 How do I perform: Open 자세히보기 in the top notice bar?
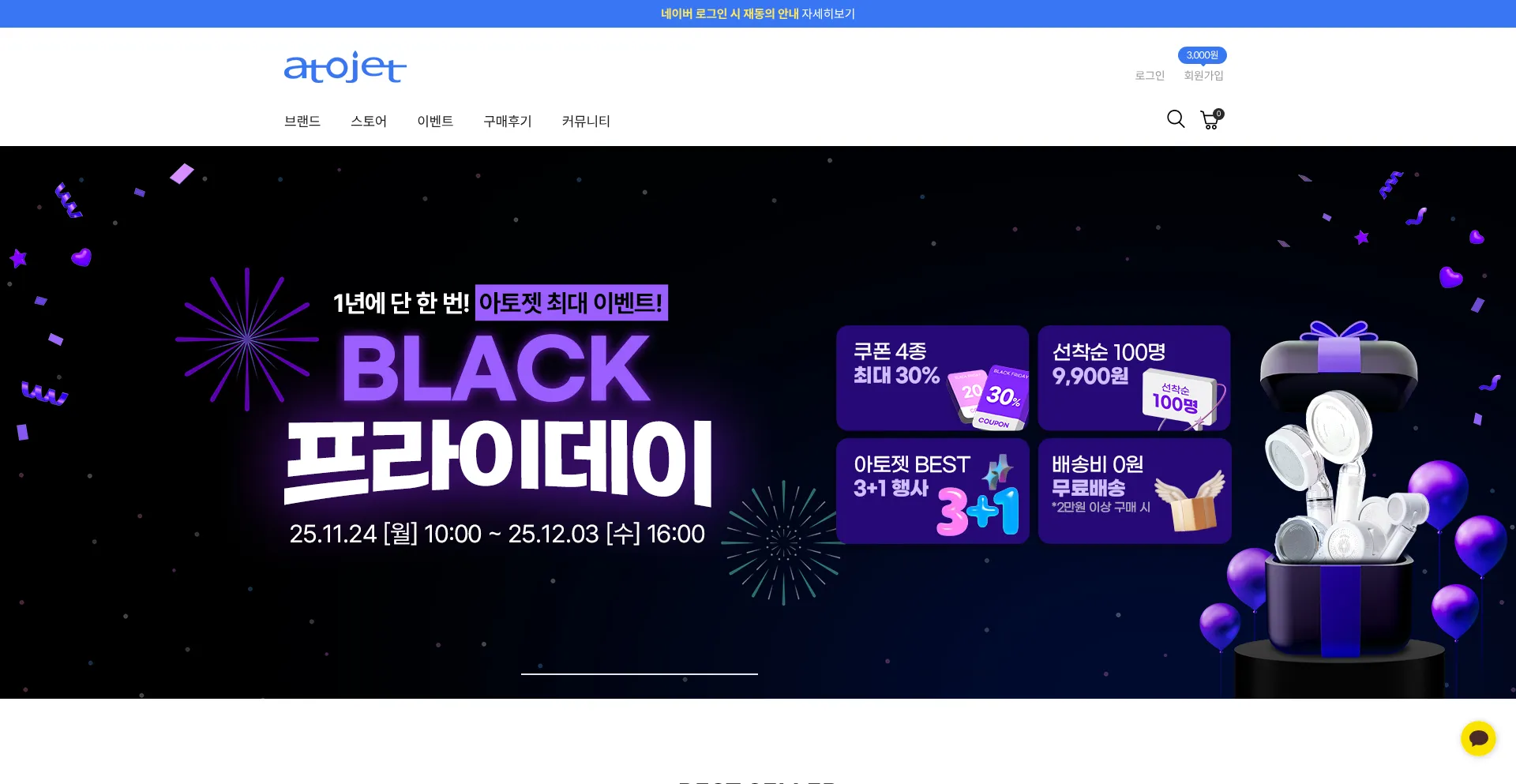pos(828,13)
